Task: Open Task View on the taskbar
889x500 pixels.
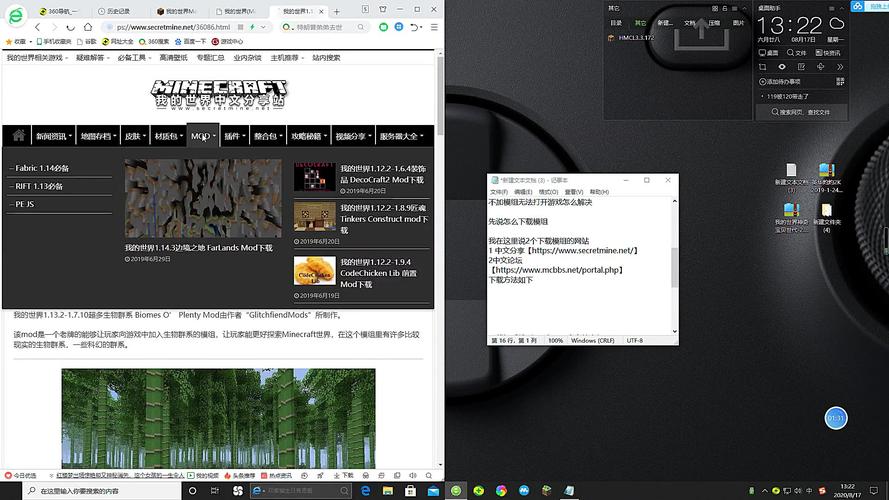Action: click(214, 491)
